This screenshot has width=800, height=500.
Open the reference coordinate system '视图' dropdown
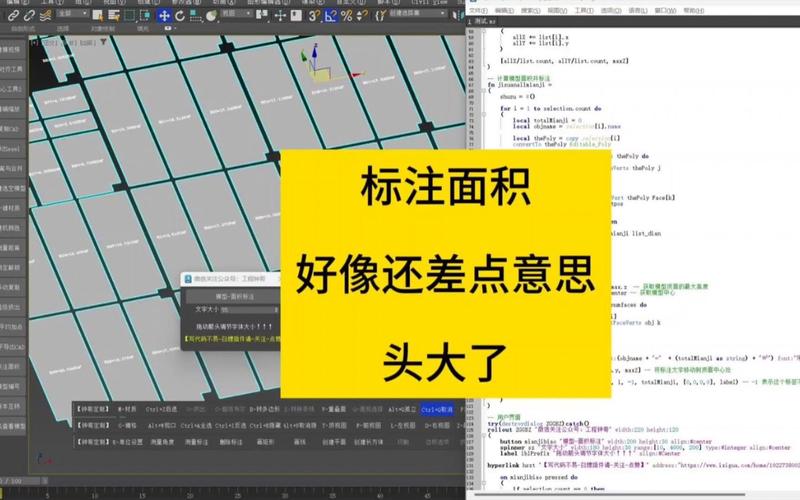(237, 14)
